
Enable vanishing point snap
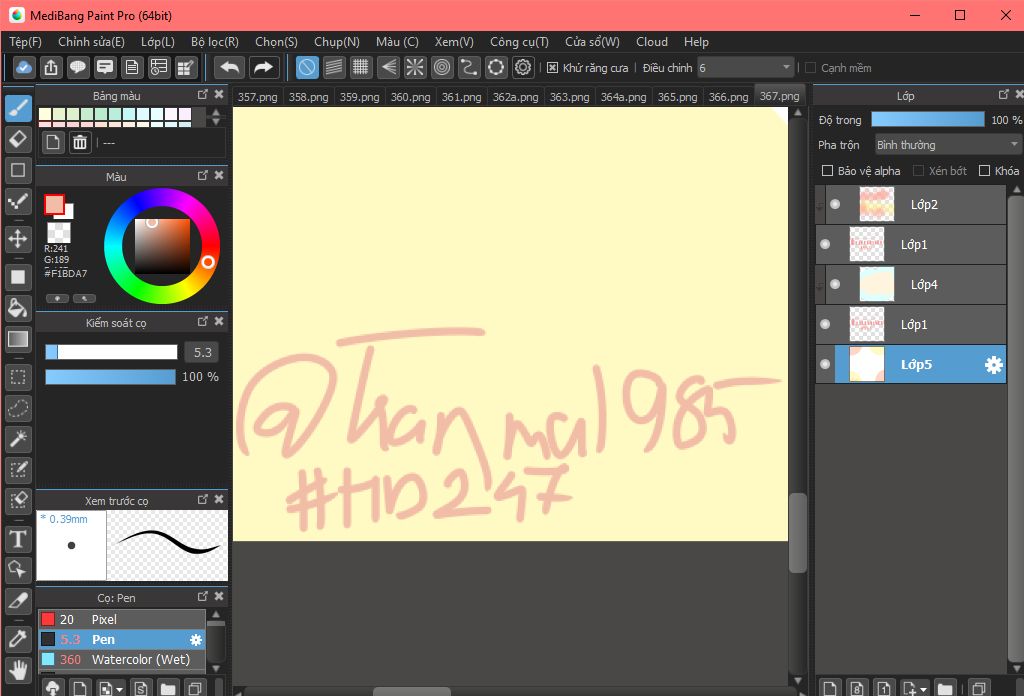388,67
